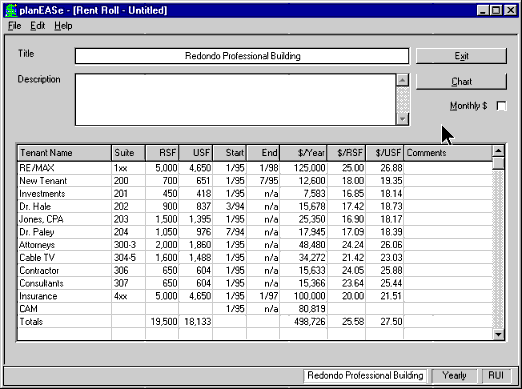Open the File menu

[14, 26]
